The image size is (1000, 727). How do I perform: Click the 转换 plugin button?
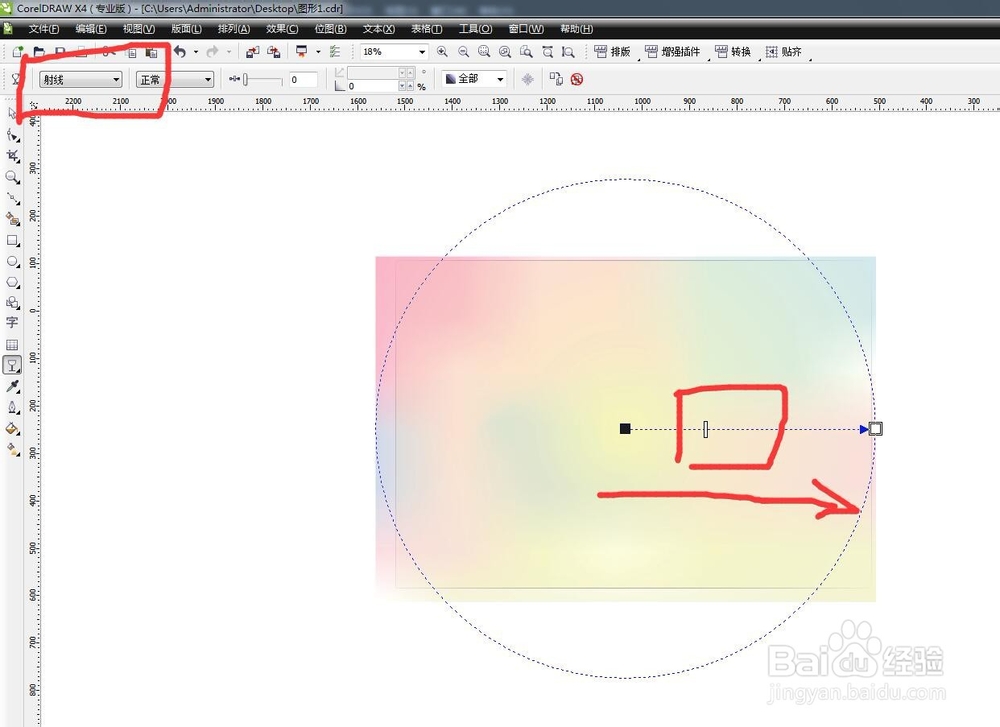pyautogui.click(x=733, y=52)
